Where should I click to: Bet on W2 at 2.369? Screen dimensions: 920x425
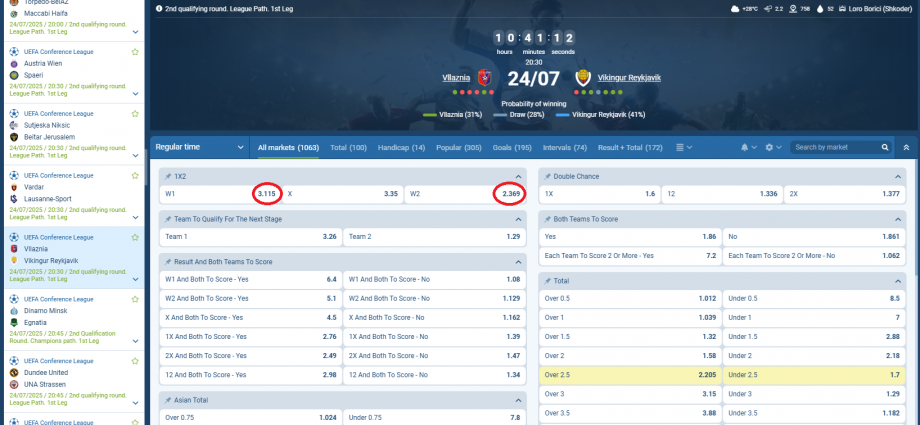pyautogui.click(x=465, y=194)
